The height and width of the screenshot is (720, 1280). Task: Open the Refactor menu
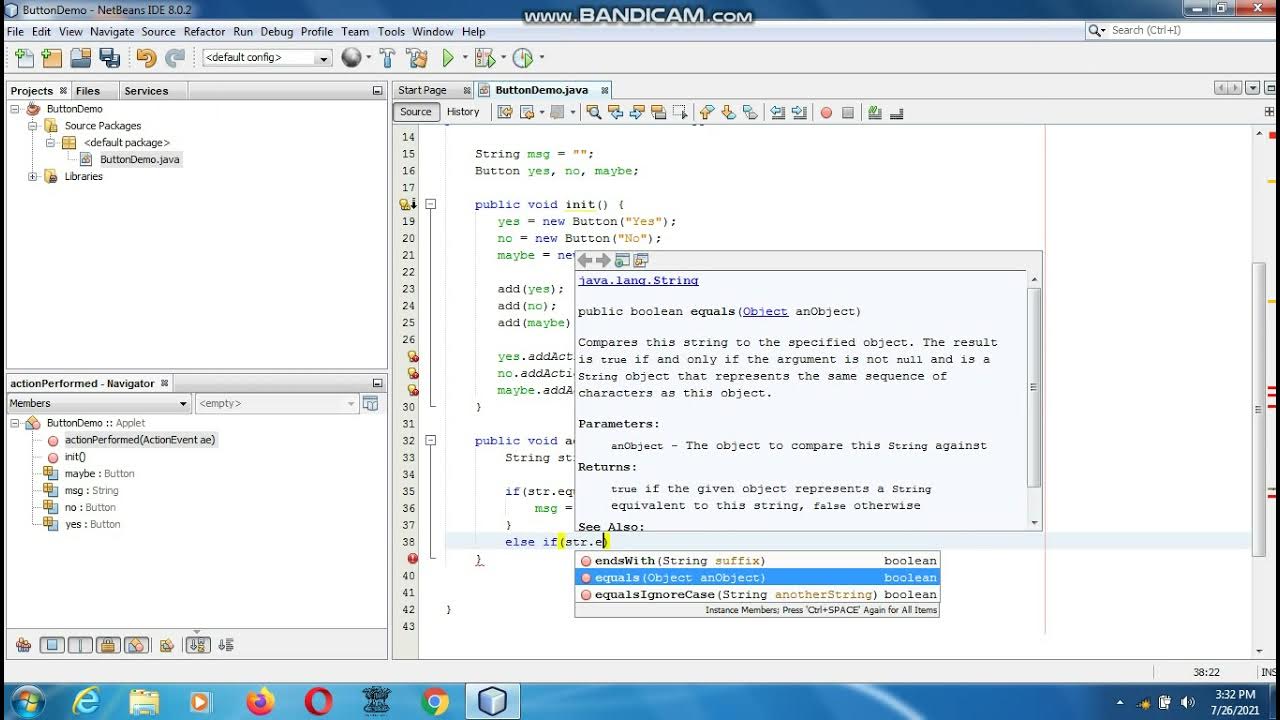204,31
